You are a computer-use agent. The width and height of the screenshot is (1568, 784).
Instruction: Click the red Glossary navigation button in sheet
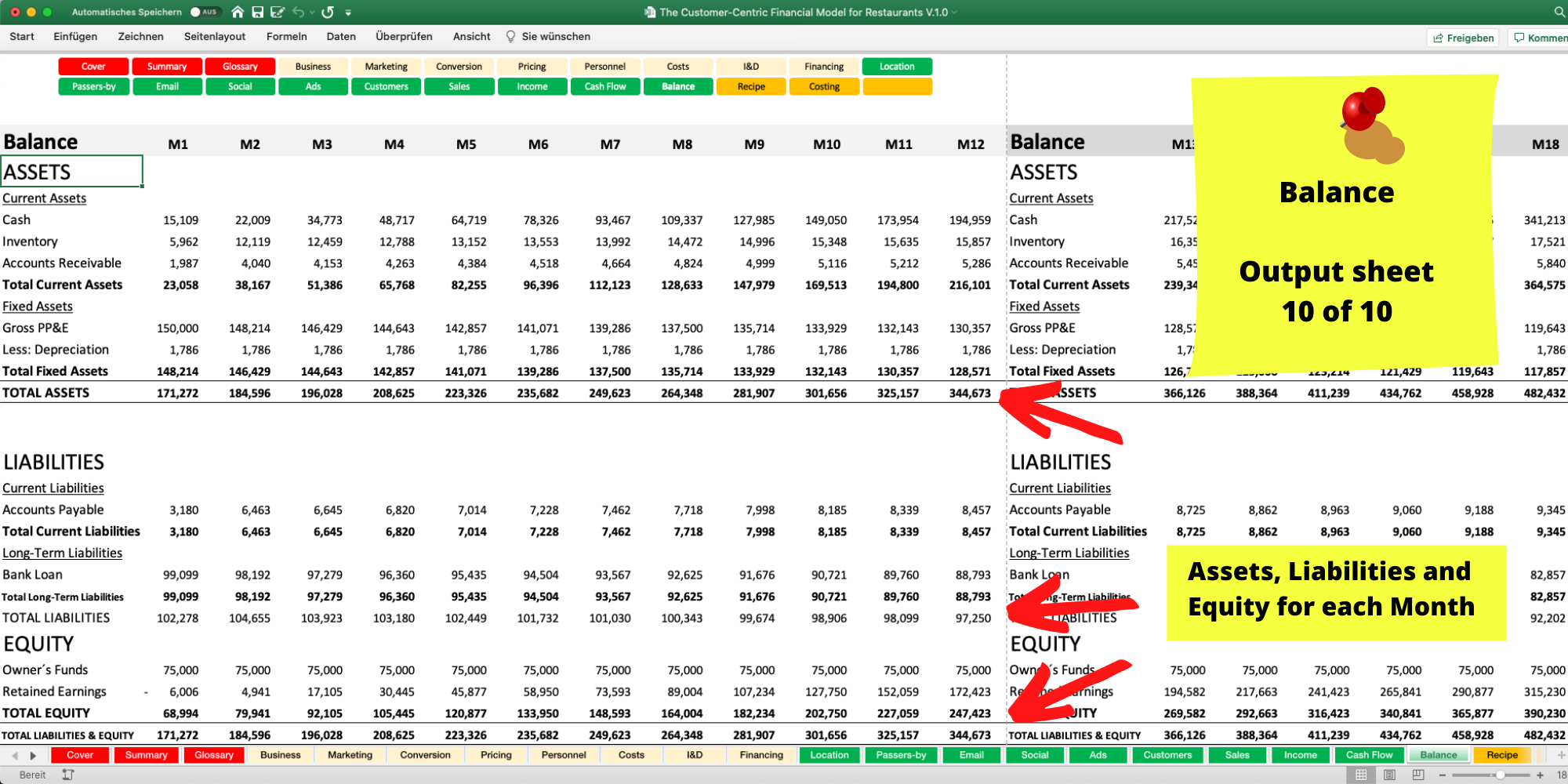click(x=240, y=67)
